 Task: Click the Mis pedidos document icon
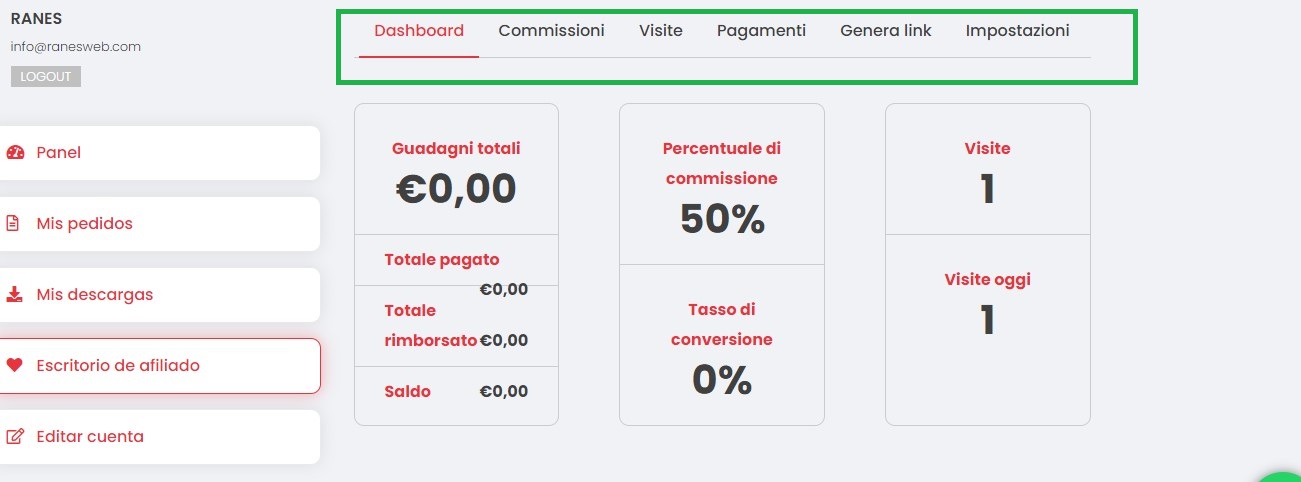pos(14,224)
